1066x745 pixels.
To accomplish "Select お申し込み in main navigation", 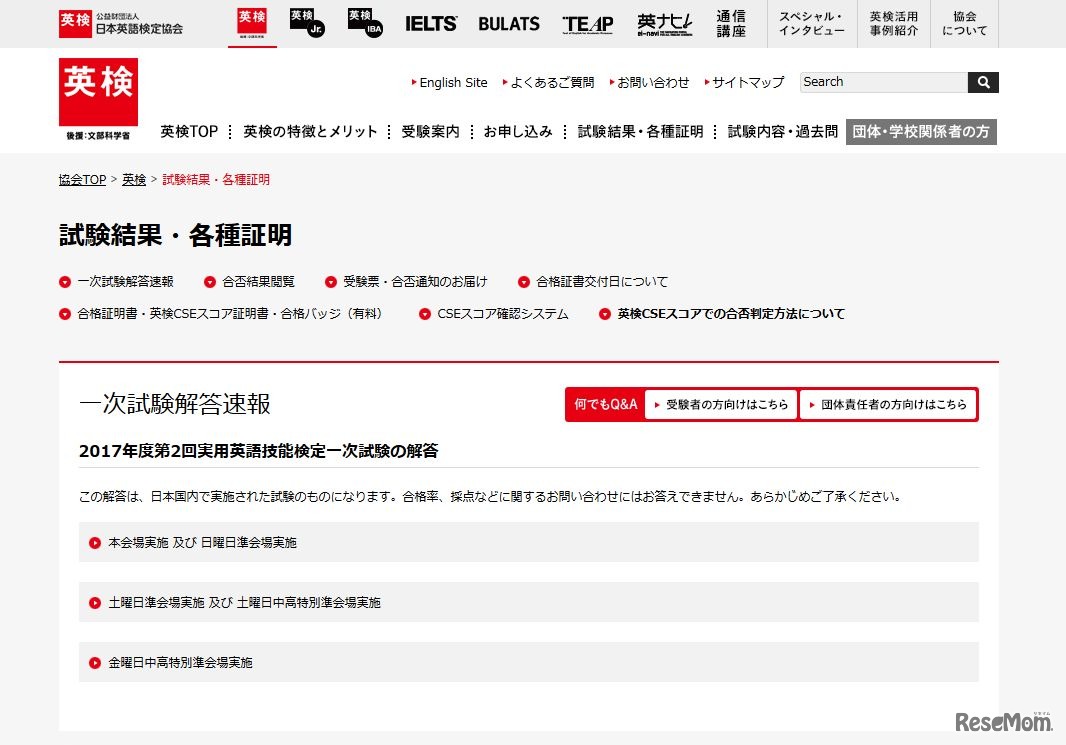I will 518,131.
